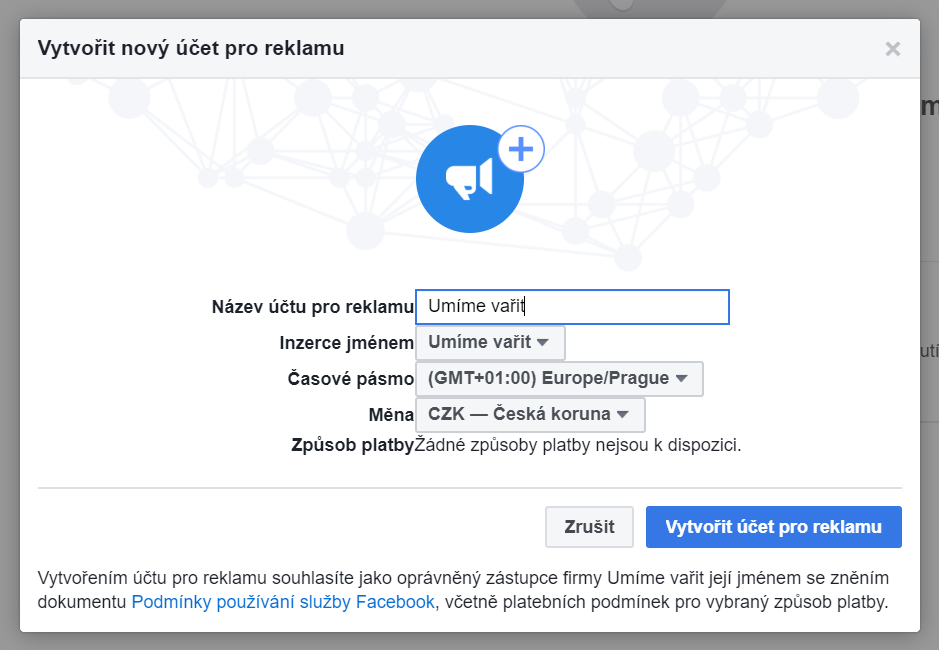This screenshot has width=939, height=650.
Task: Click the 'Název účtu pro reklamu' label
Action: [x=312, y=307]
